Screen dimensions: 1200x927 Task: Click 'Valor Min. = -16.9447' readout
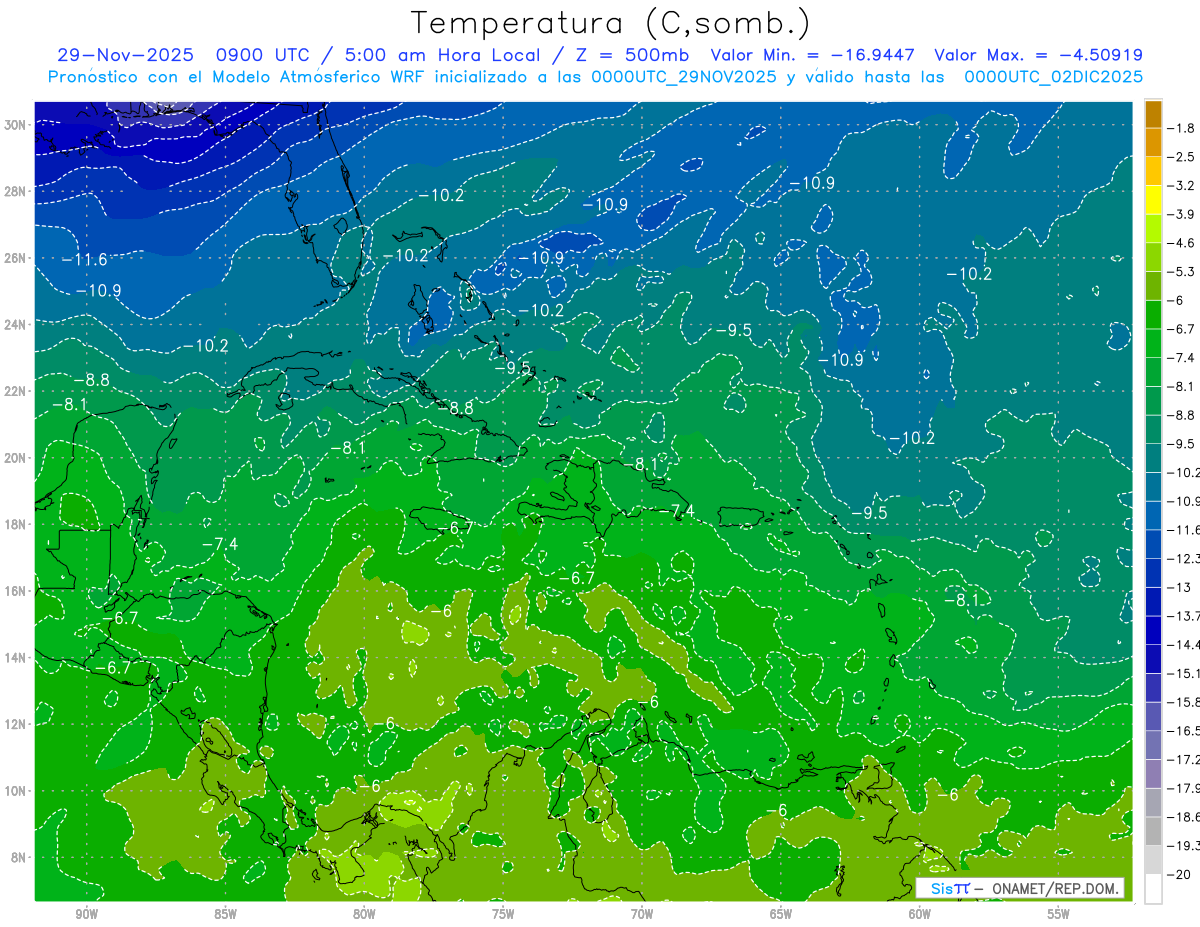pyautogui.click(x=813, y=55)
